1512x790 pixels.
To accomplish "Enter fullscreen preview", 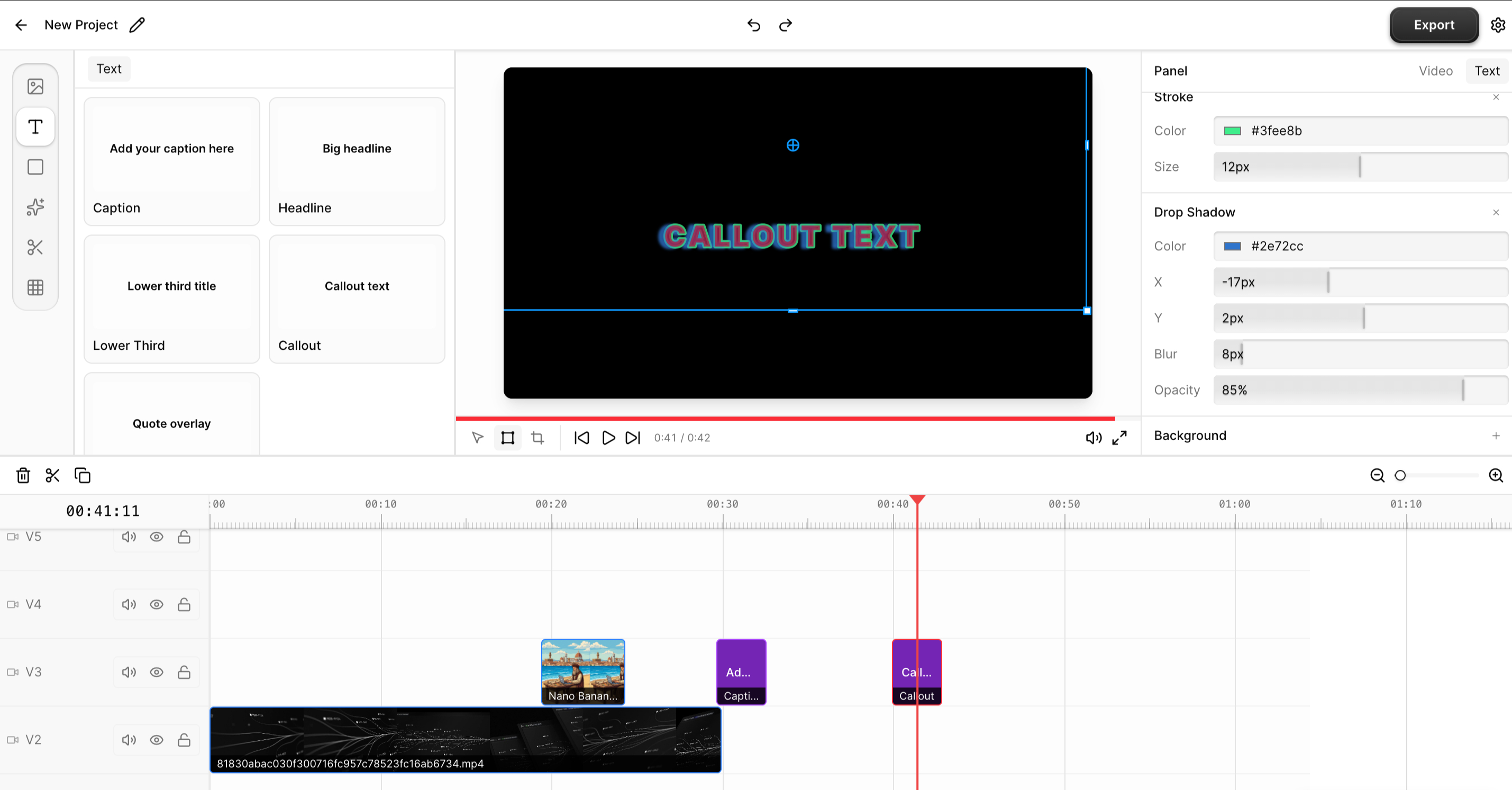I will click(1119, 437).
